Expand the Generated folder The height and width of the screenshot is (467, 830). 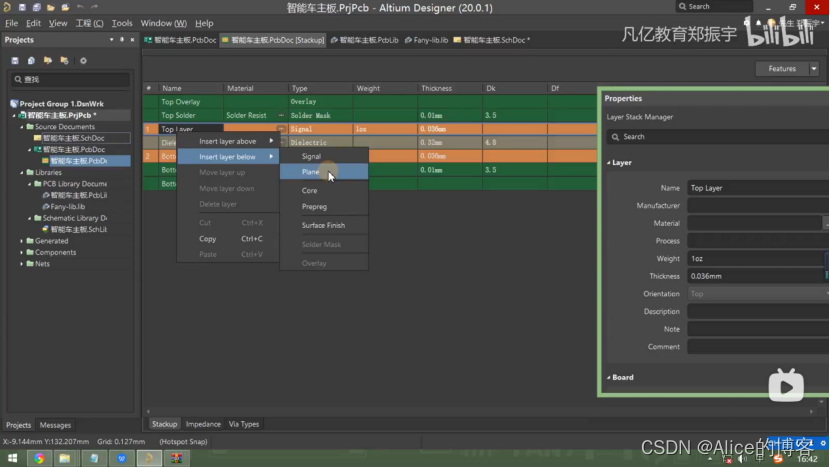[22, 241]
